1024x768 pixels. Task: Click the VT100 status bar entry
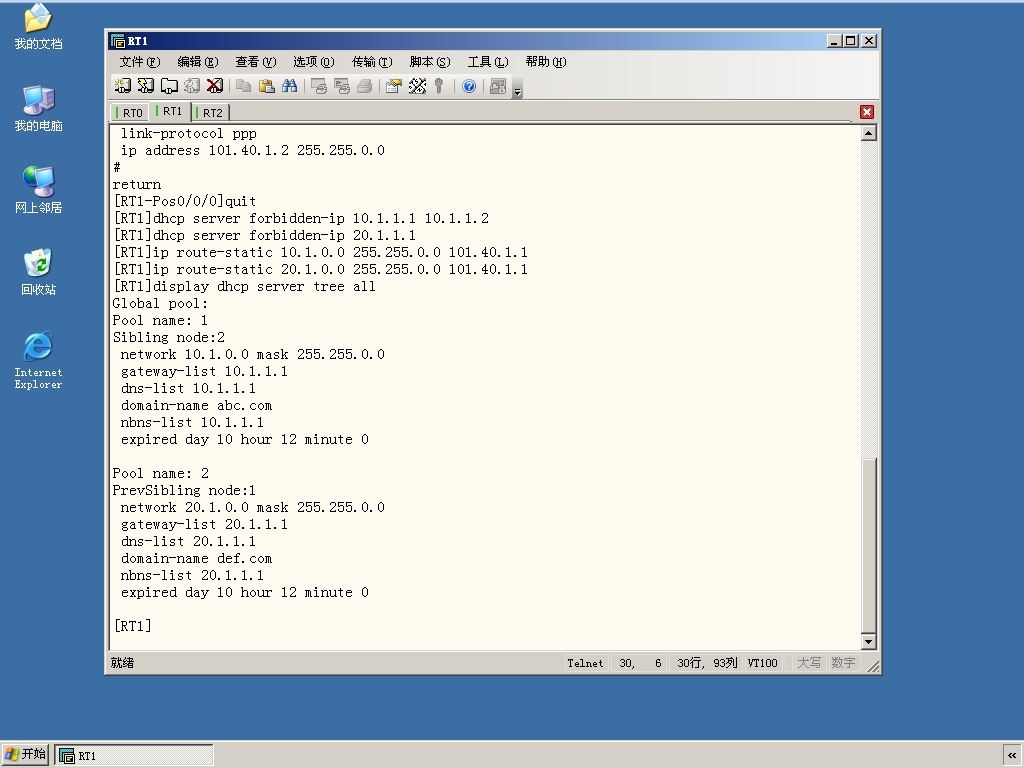pos(762,663)
